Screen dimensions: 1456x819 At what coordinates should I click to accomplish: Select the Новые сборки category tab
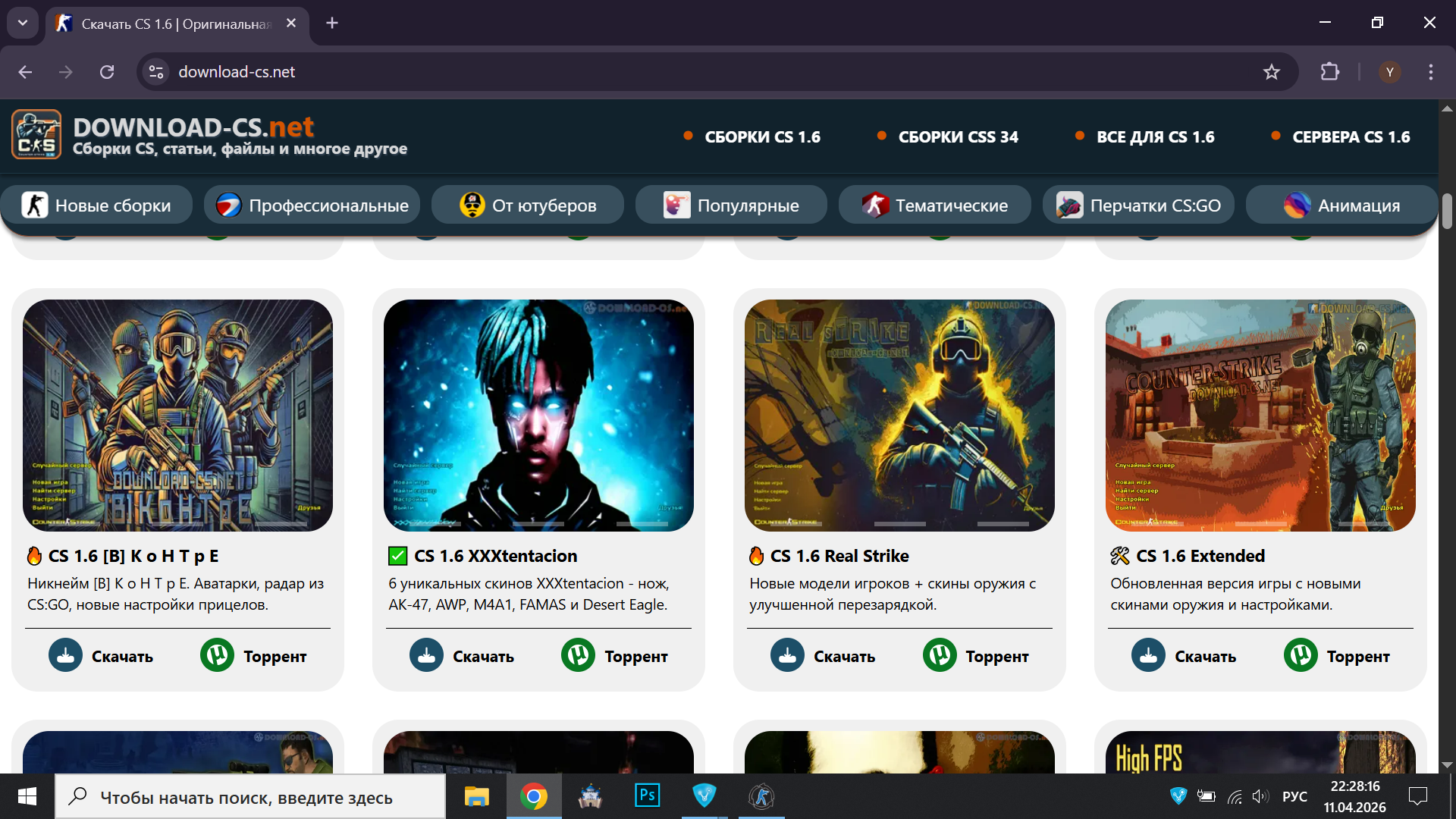pos(97,206)
